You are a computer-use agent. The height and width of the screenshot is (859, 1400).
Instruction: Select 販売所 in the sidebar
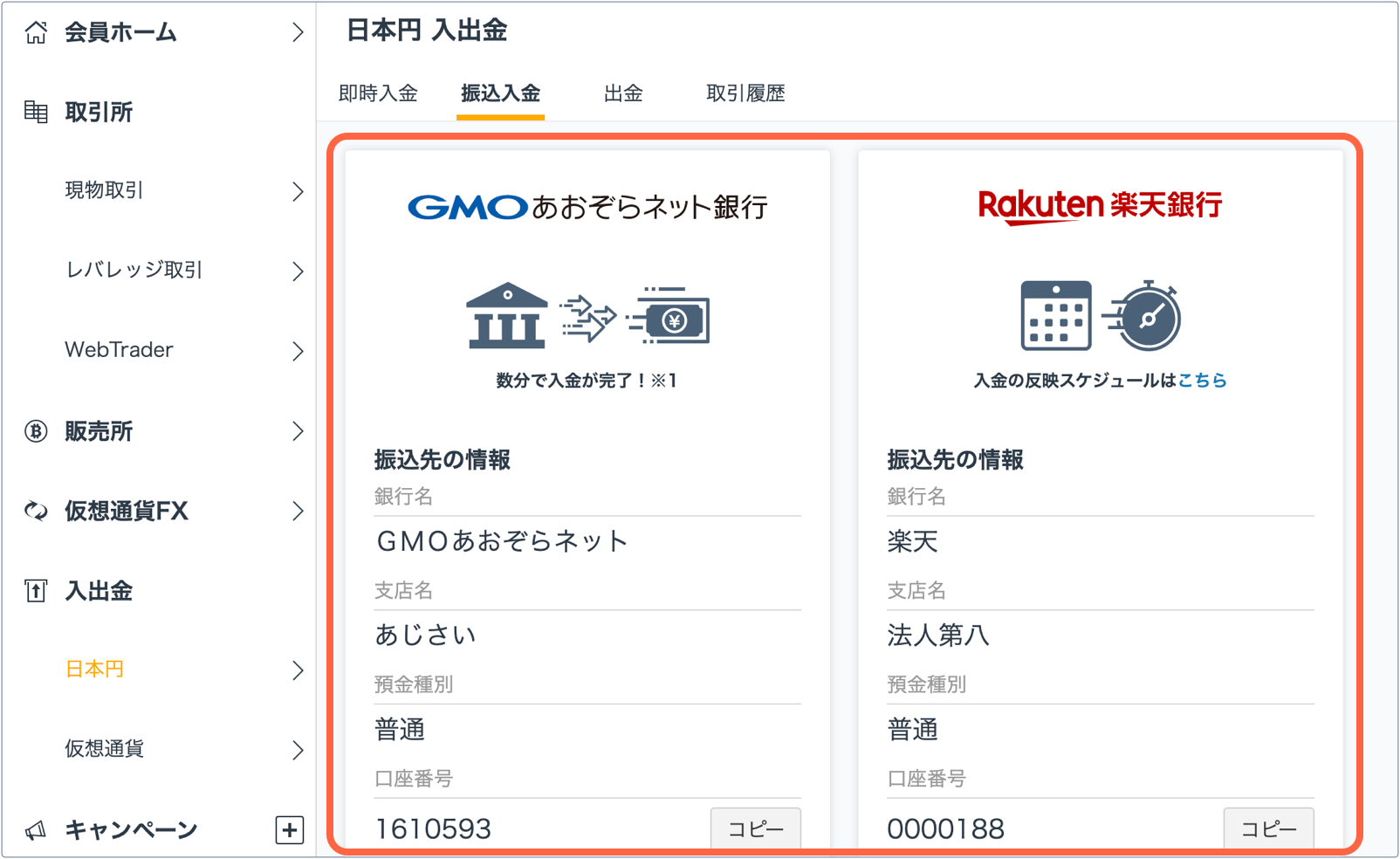click(x=99, y=431)
